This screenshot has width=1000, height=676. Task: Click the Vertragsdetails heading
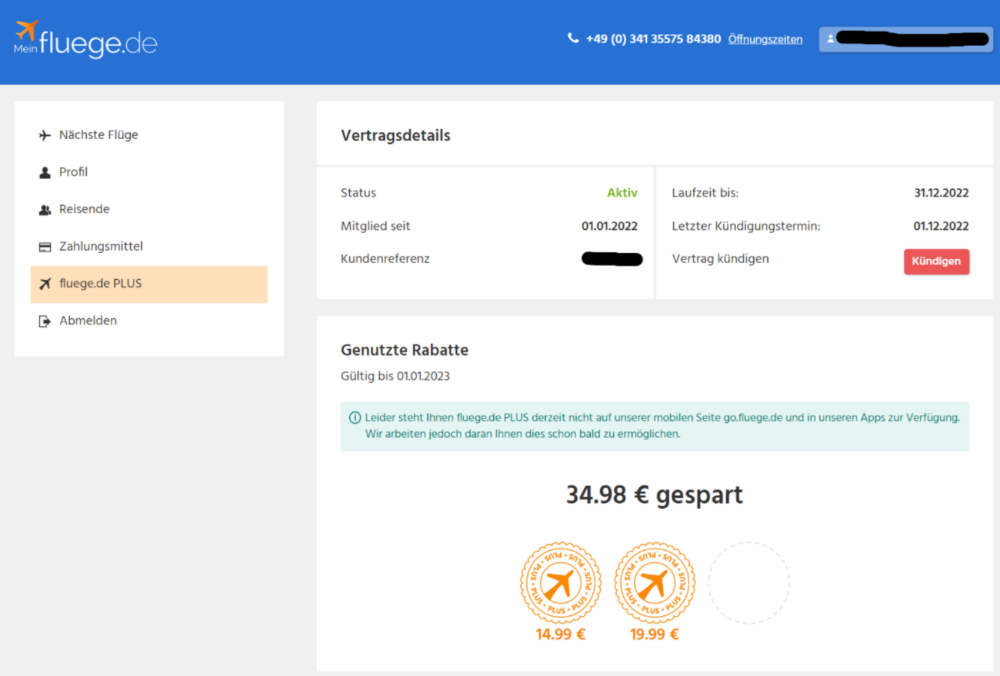coord(395,135)
